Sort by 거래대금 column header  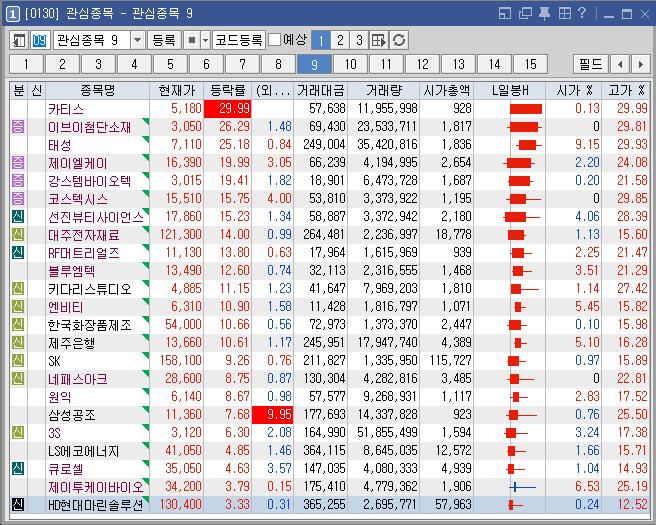point(320,90)
